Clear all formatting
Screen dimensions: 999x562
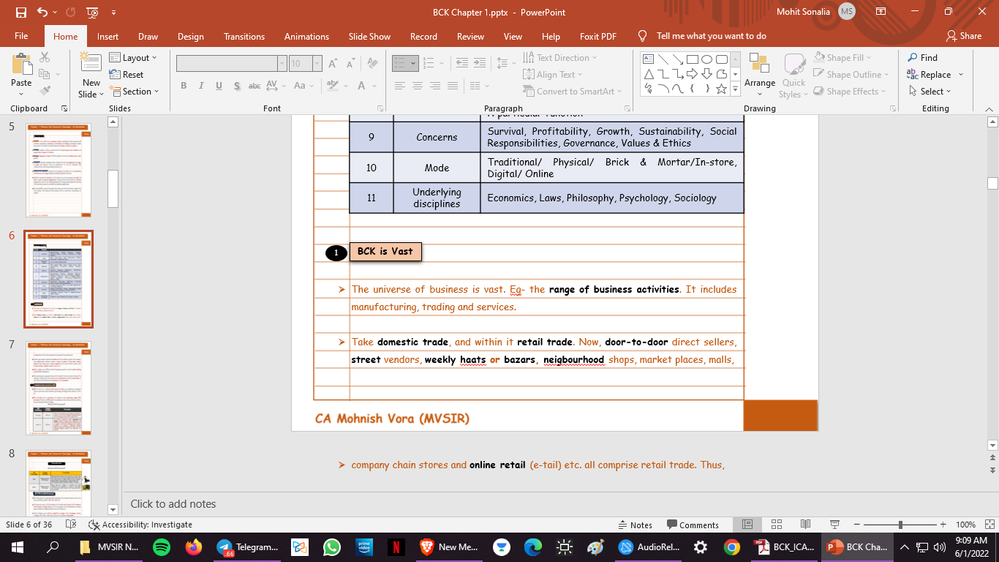[373, 63]
